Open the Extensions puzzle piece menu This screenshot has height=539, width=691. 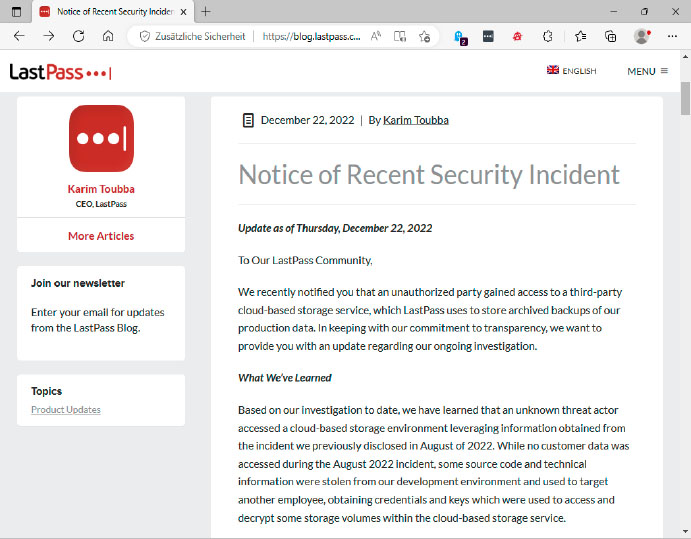point(548,36)
